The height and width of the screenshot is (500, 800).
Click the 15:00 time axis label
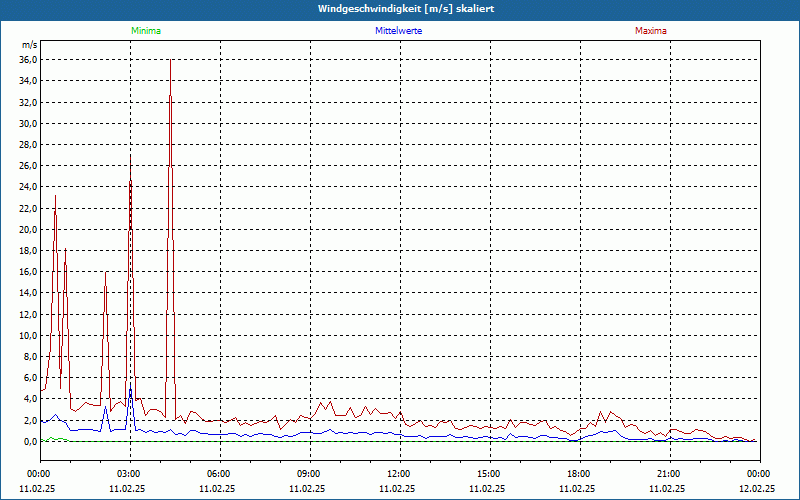pyautogui.click(x=490, y=474)
